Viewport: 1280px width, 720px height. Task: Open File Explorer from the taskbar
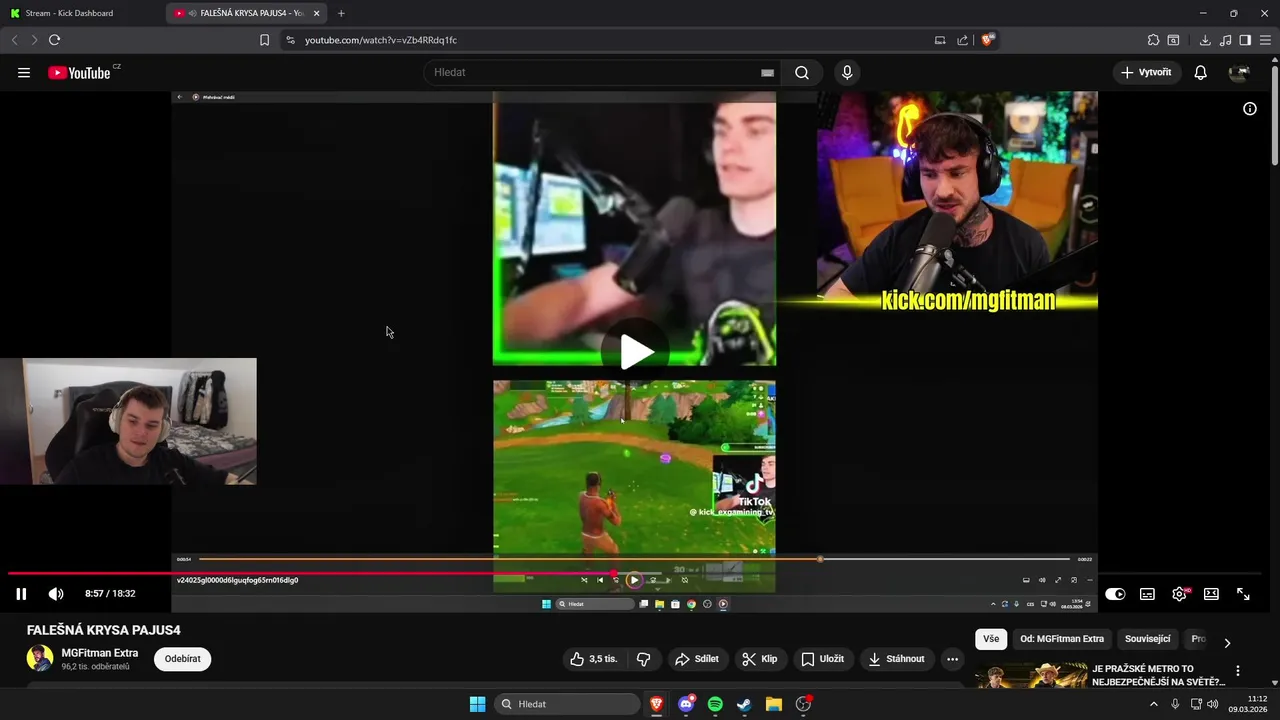coord(773,704)
